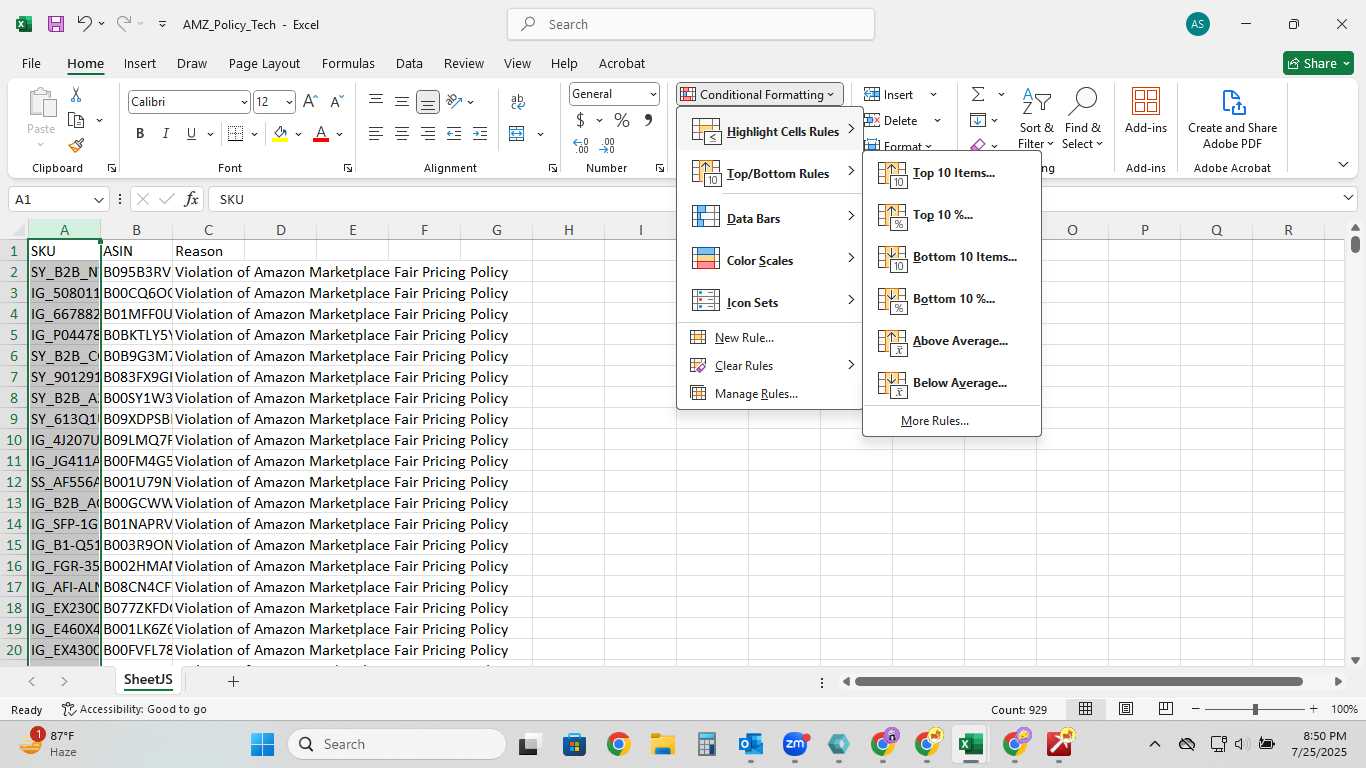Viewport: 1366px width, 768px height.
Task: Toggle Align Left button
Action: (x=376, y=134)
